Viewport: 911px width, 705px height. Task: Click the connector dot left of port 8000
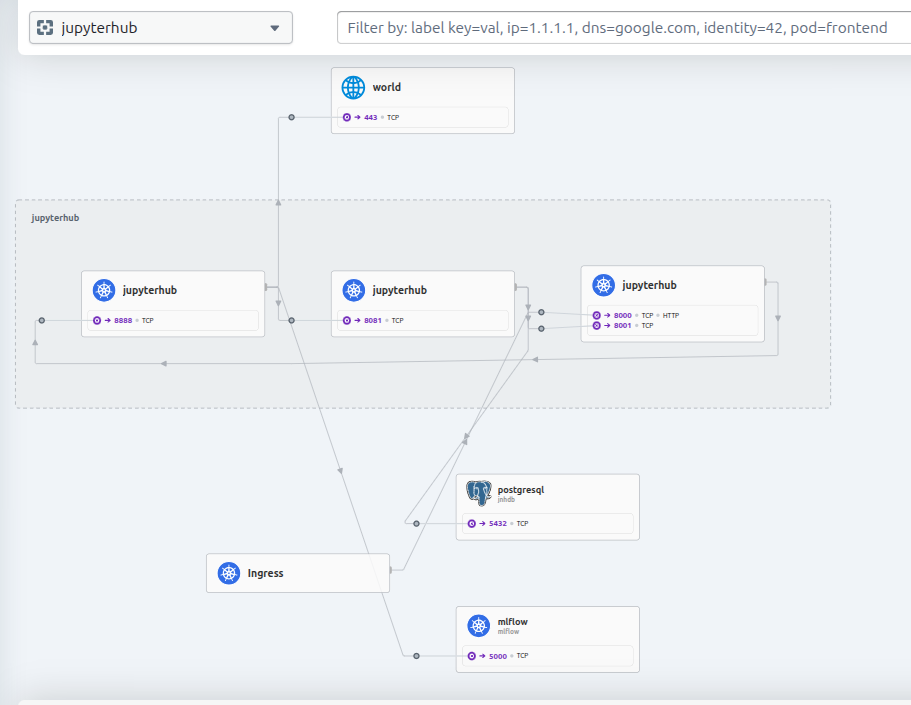pyautogui.click(x=541, y=312)
